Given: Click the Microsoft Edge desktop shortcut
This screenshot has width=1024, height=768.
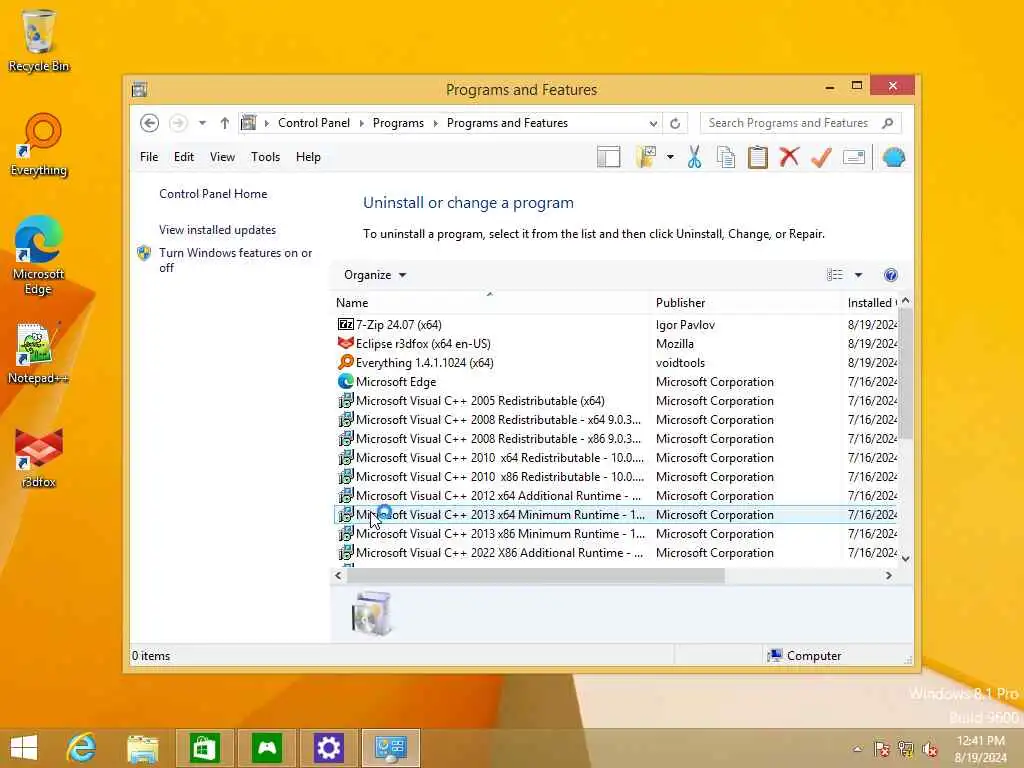Looking at the screenshot, I should (x=39, y=255).
